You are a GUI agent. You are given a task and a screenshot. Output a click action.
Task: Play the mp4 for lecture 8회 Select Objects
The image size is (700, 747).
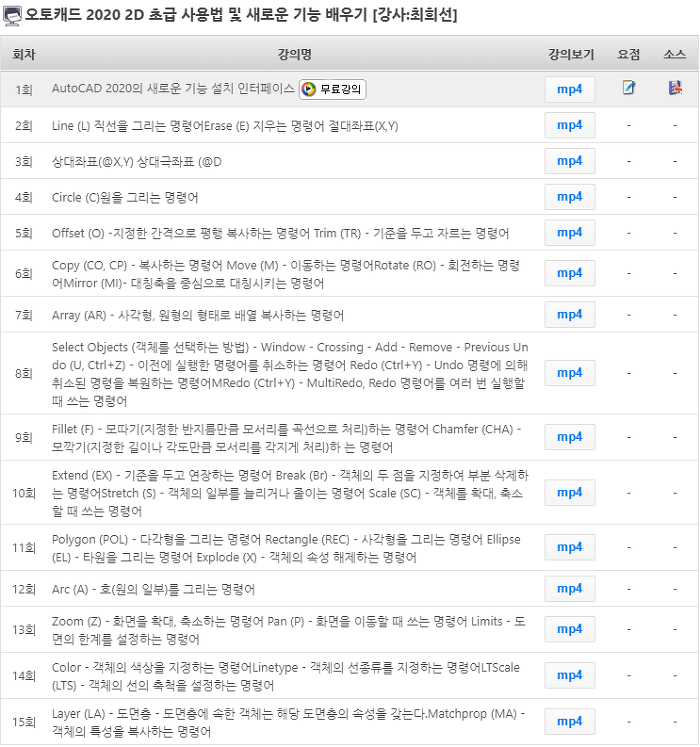coord(569,373)
